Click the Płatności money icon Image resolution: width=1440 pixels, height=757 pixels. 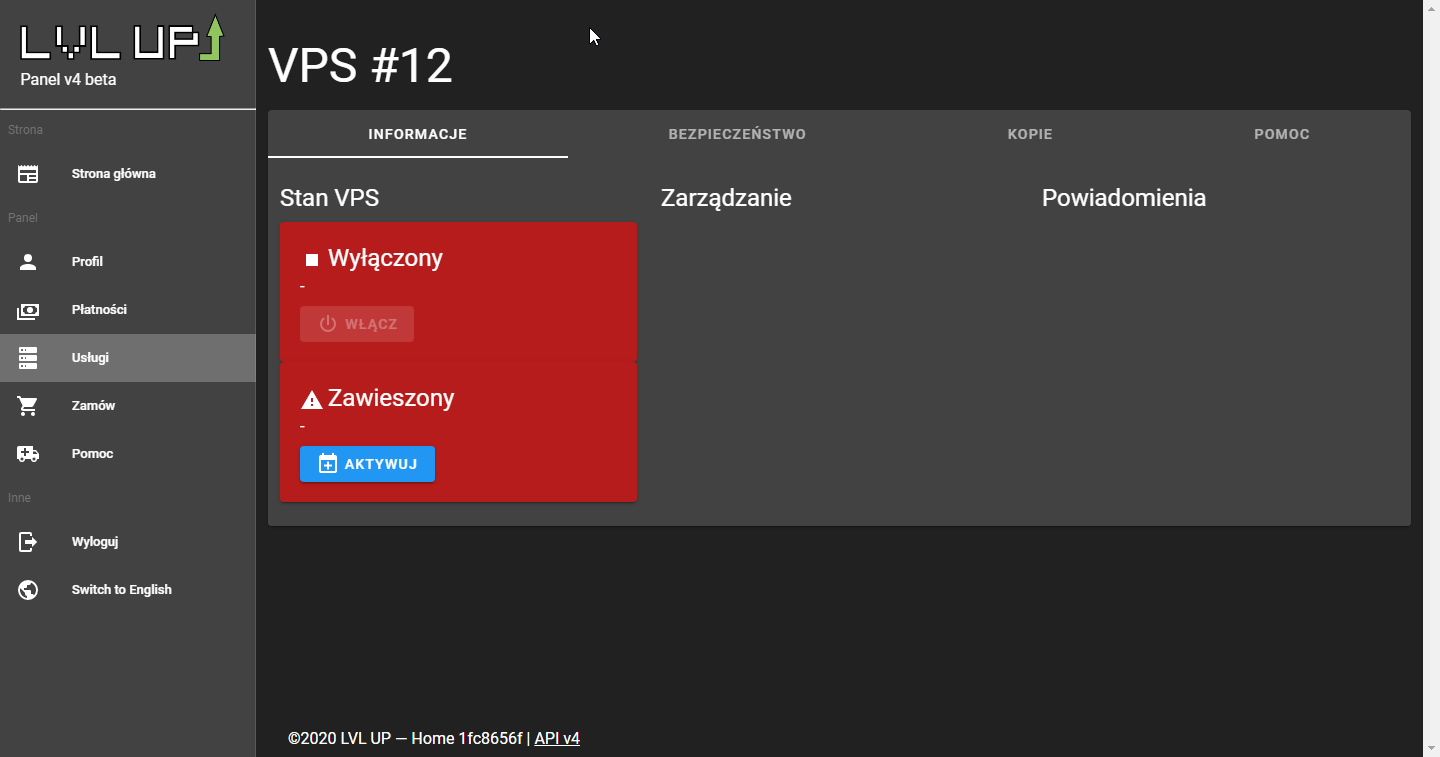pos(28,310)
